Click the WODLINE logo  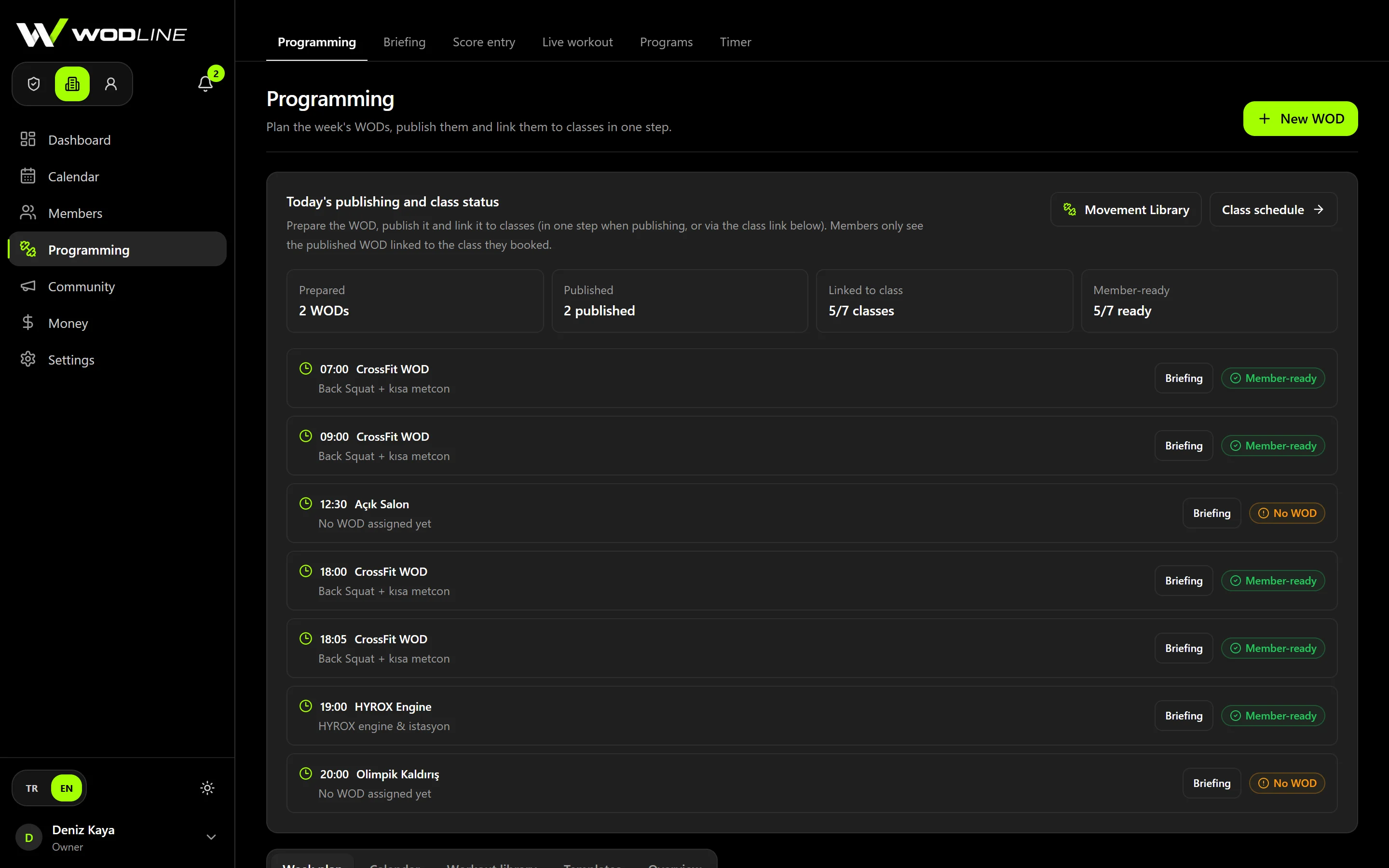coord(102,33)
